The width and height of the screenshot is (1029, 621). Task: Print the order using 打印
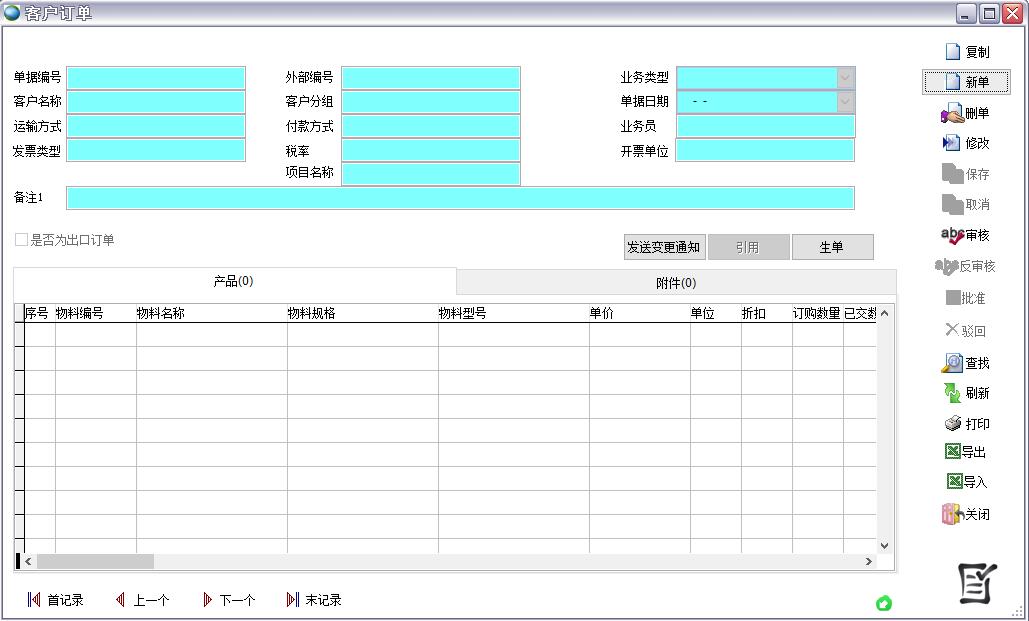tap(953, 424)
